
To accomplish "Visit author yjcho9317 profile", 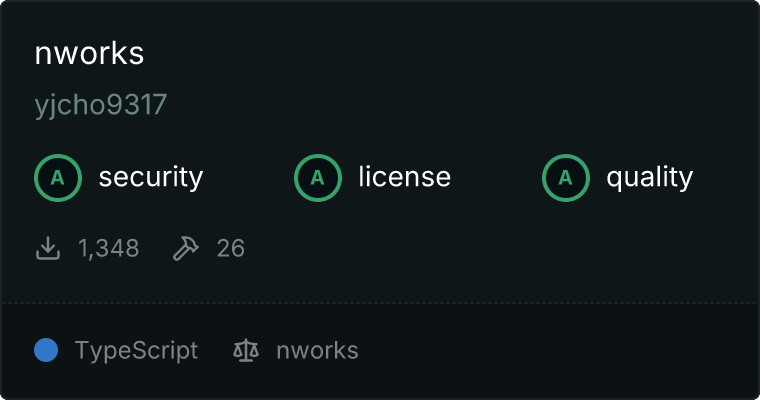I will point(101,105).
